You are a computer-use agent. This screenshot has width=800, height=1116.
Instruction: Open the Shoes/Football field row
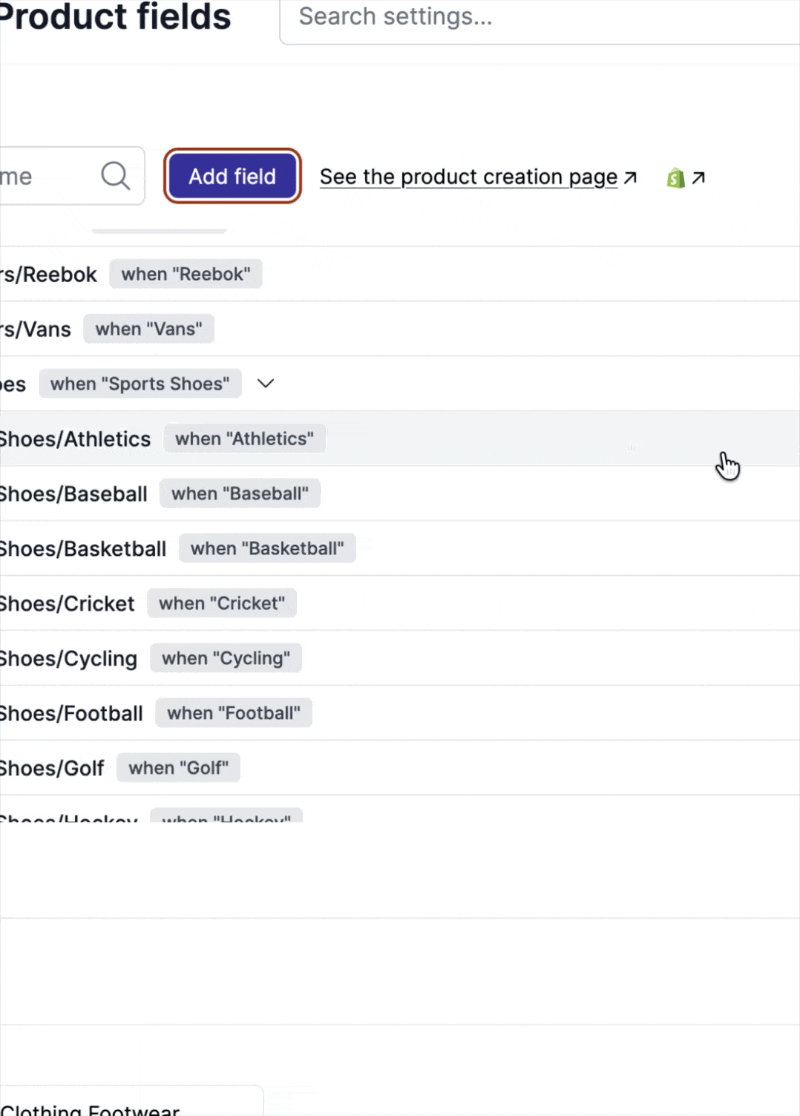(400, 712)
